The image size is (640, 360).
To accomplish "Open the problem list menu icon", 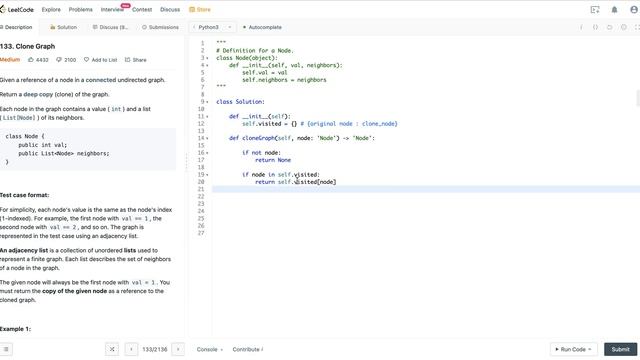I will (x=6, y=349).
